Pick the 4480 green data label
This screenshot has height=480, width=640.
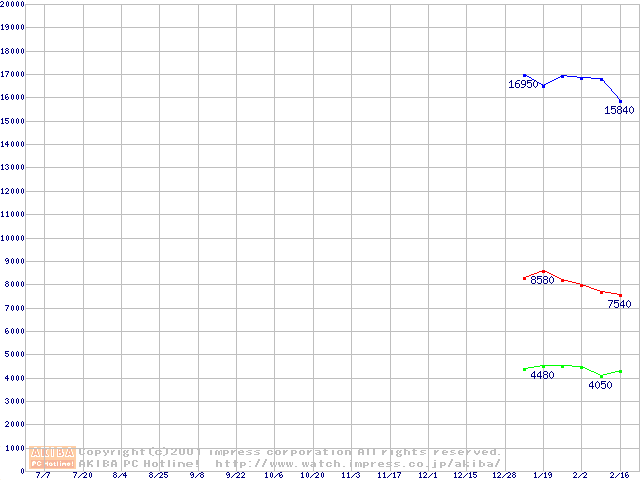(542, 375)
